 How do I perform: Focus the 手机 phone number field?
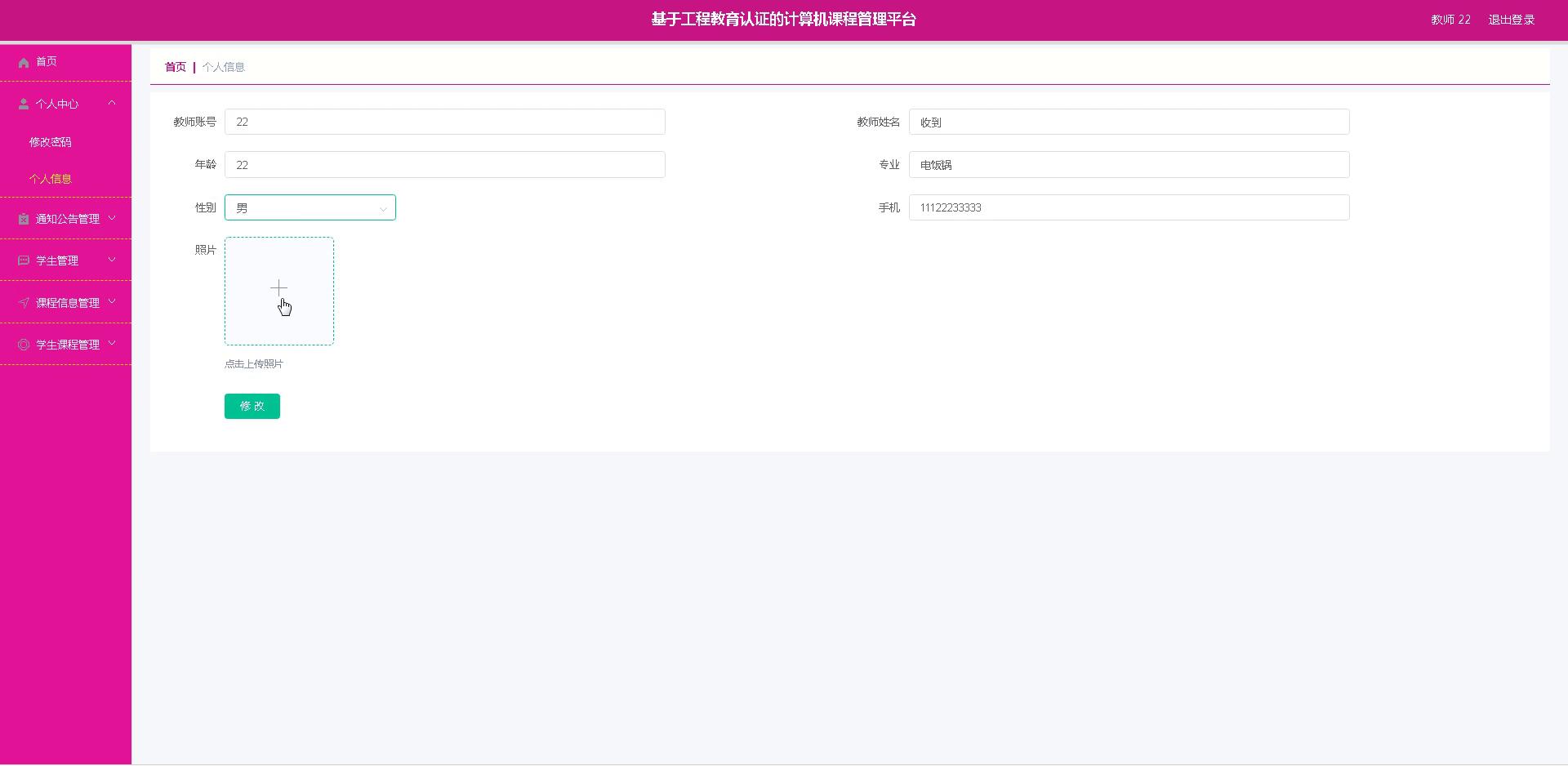click(x=1128, y=208)
